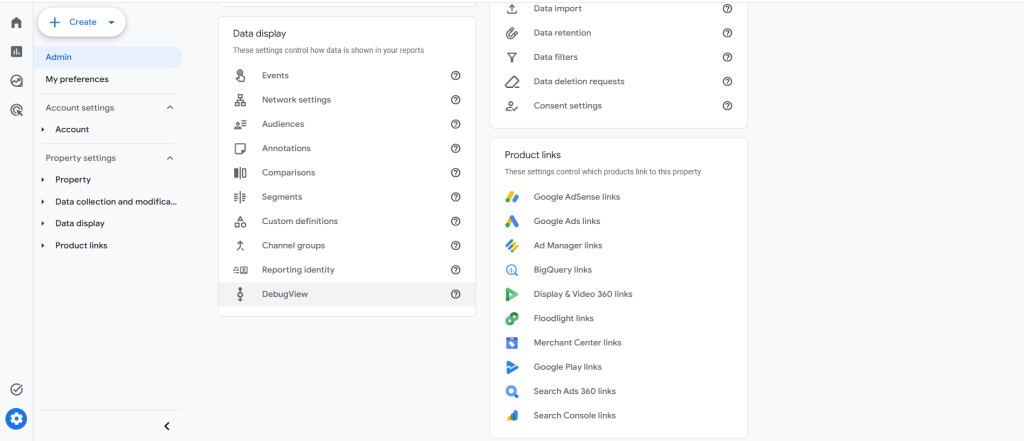Click the help icon beside Reporting identity
1024x441 pixels.
click(x=456, y=270)
